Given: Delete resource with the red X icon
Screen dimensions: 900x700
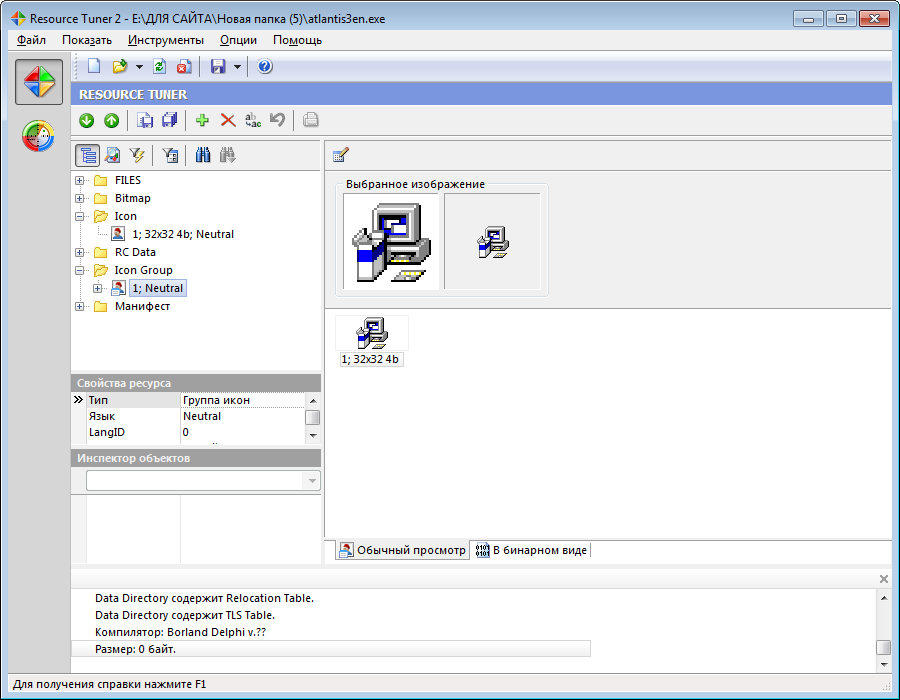Looking at the screenshot, I should click(228, 120).
